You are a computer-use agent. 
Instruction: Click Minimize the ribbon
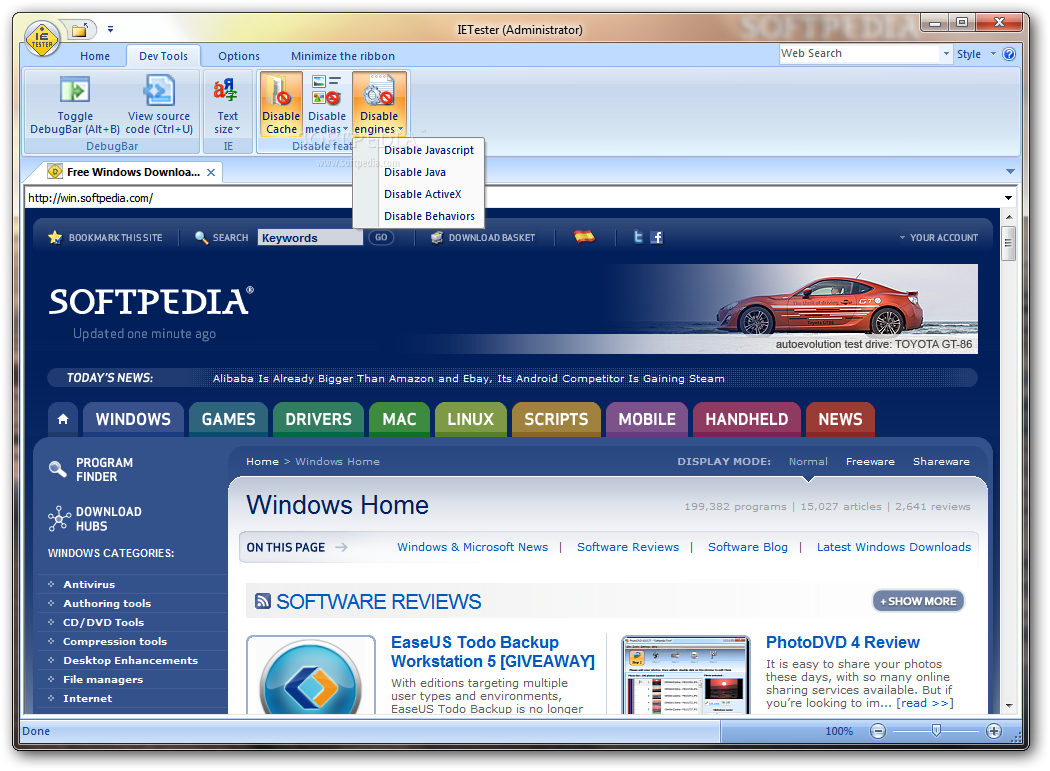(343, 56)
